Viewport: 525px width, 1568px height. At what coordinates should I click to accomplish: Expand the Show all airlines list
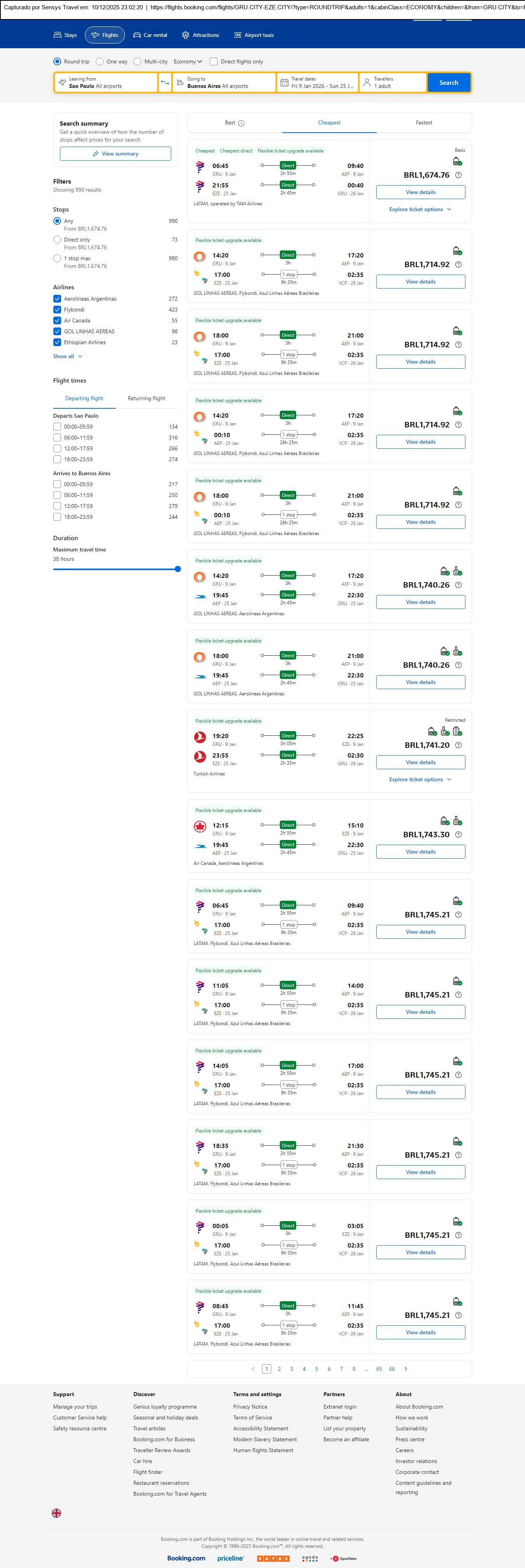click(67, 357)
